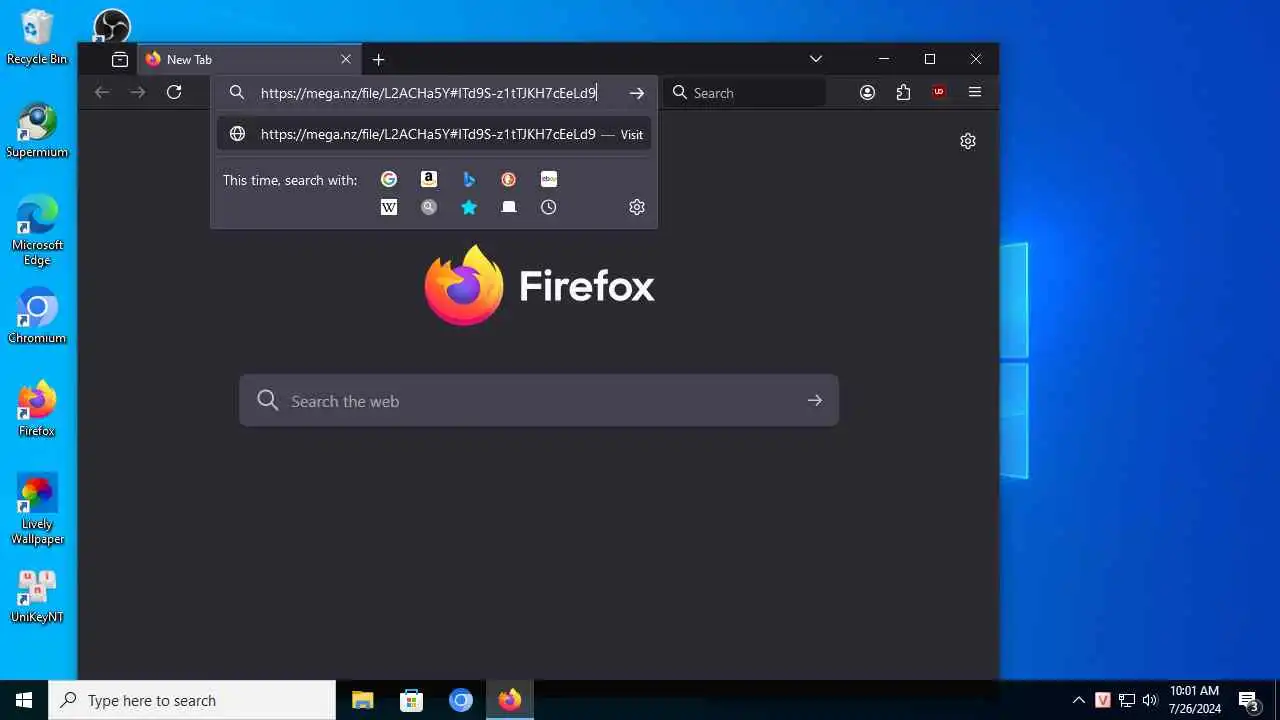Open File Explorer from taskbar

363,700
